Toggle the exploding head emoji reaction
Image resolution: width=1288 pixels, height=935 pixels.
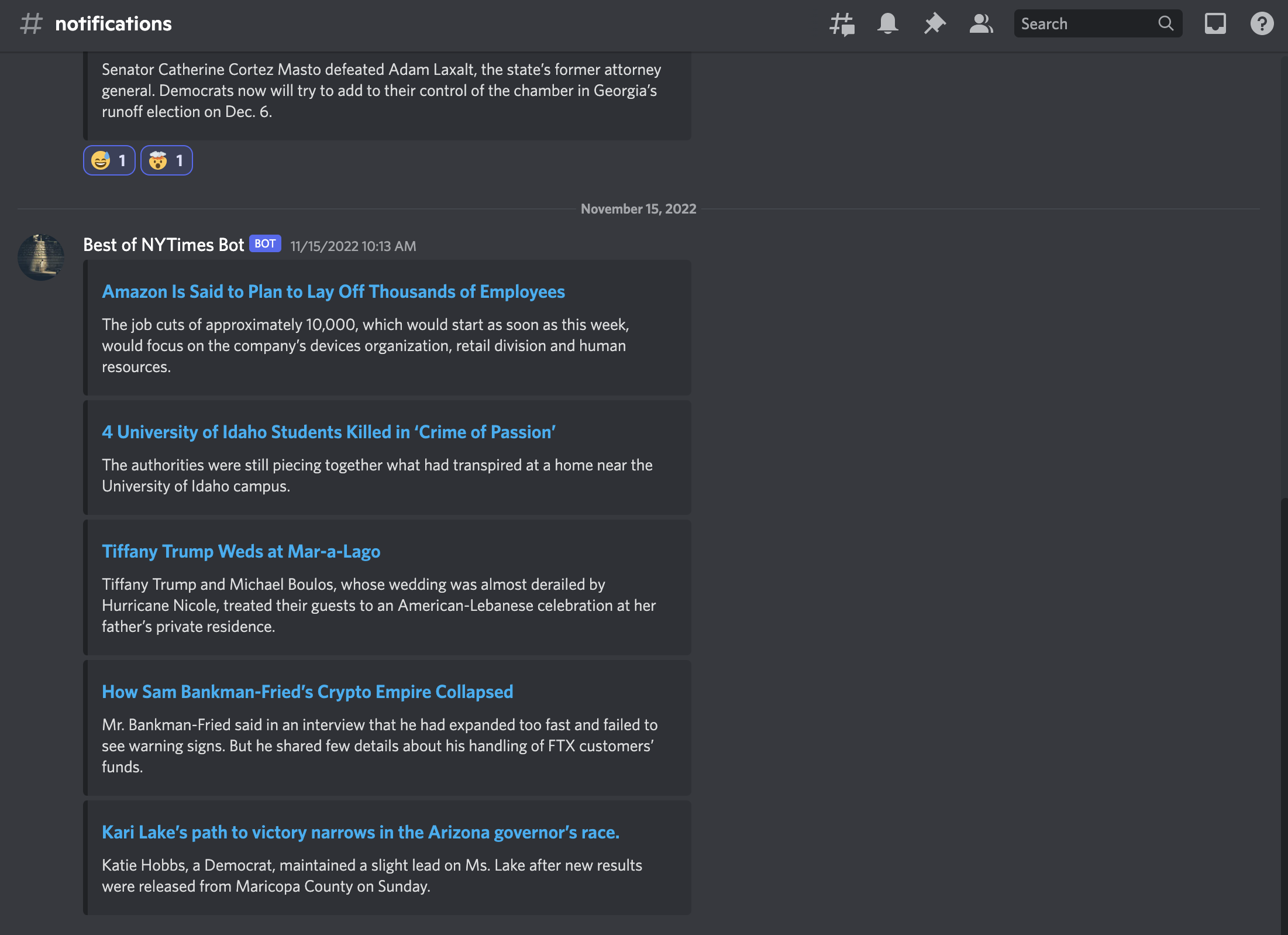(x=166, y=160)
